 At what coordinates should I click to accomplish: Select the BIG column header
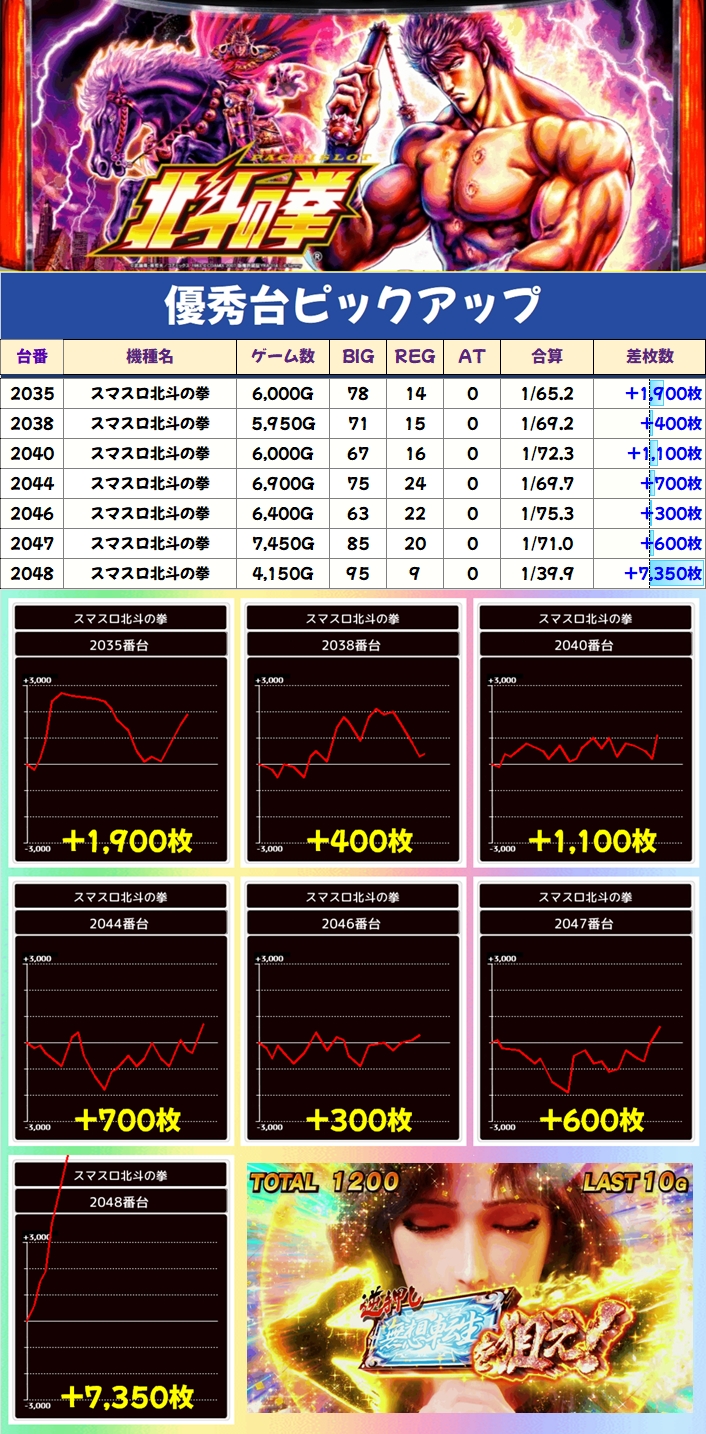coord(357,357)
